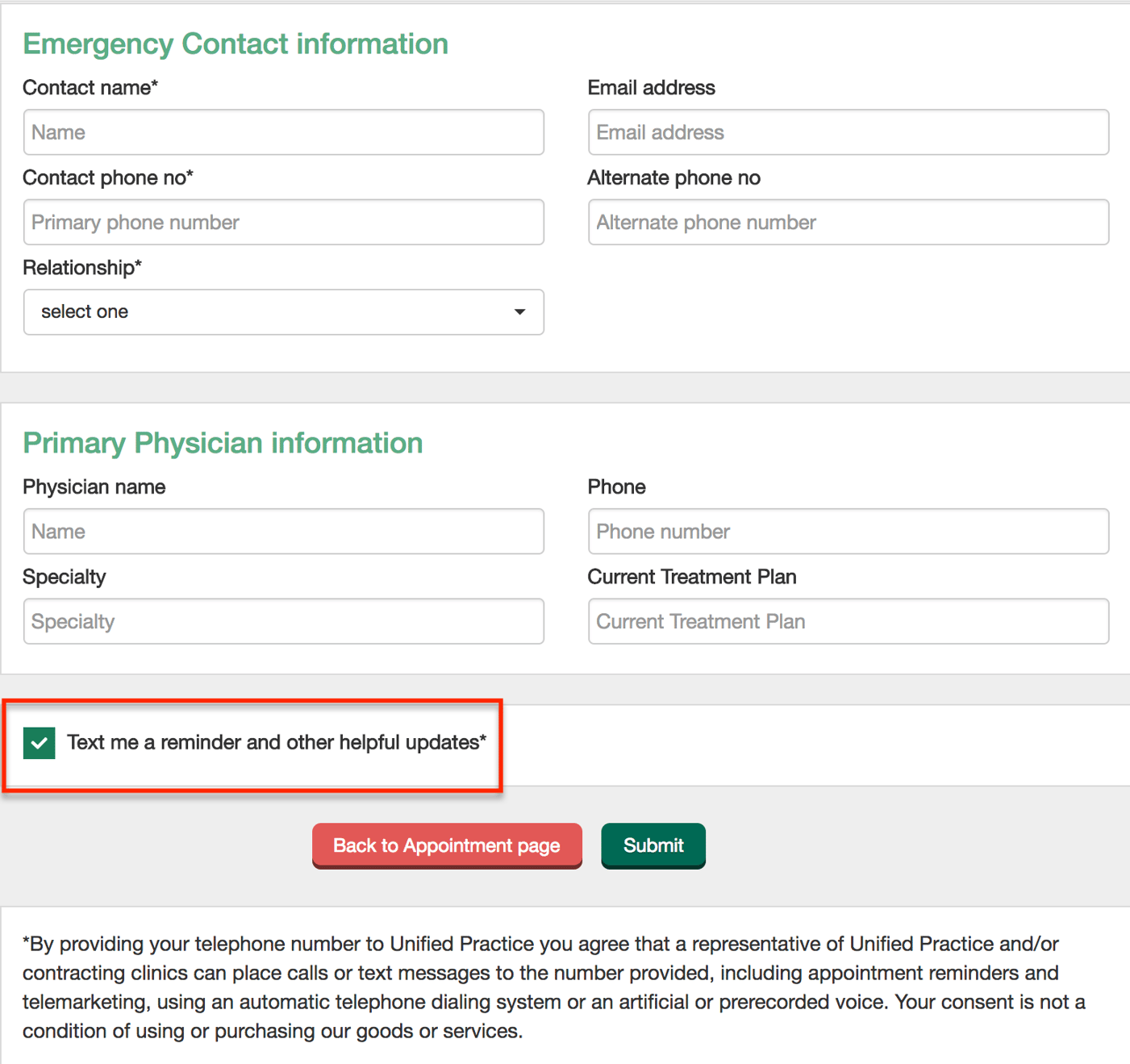
Task: Click the Primary Physician information heading
Action: pos(223,442)
